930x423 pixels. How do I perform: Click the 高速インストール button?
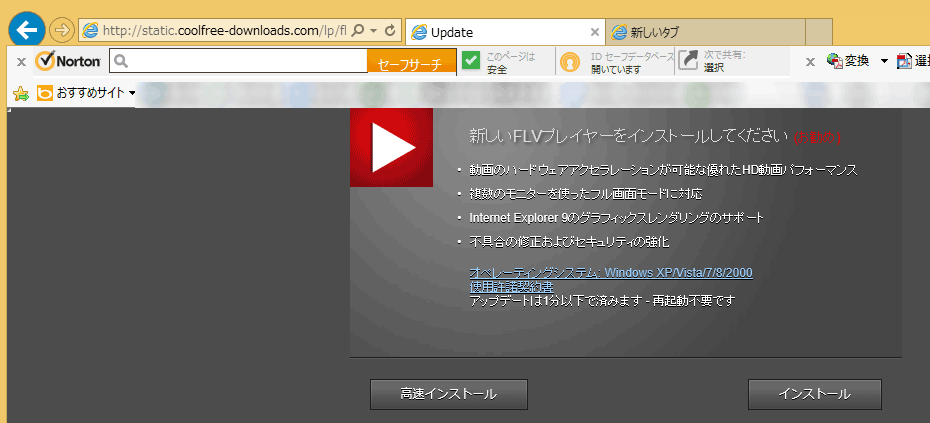[x=449, y=395]
